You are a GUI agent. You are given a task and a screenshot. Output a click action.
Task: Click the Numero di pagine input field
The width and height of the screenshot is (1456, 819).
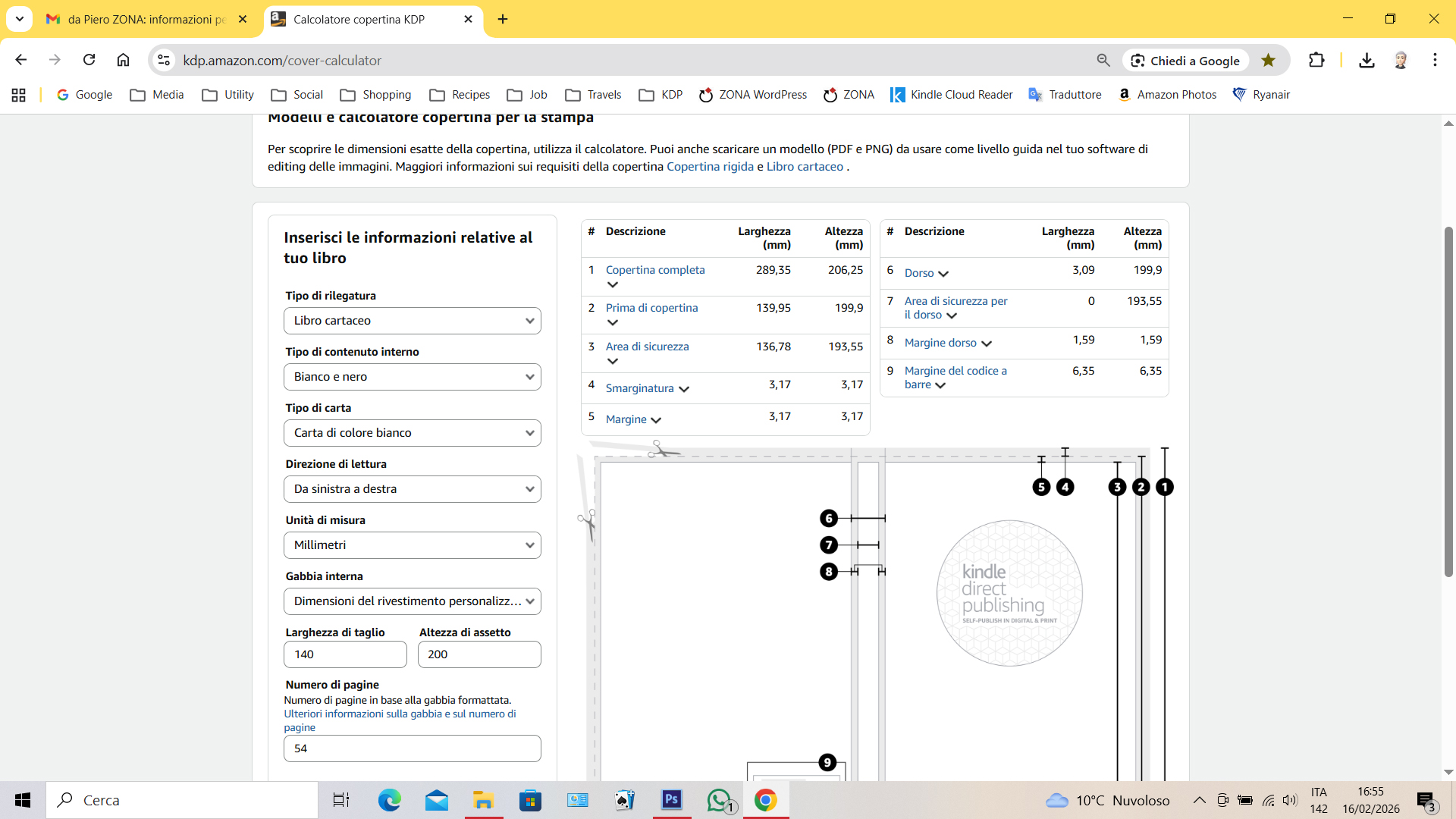(x=412, y=748)
